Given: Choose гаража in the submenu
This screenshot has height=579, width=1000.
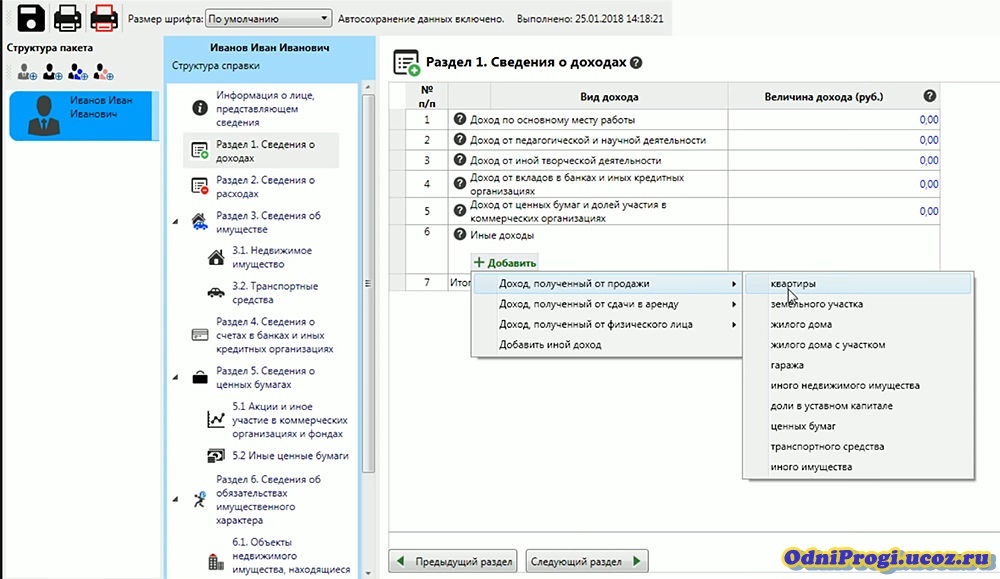Looking at the screenshot, I should coord(858,365).
